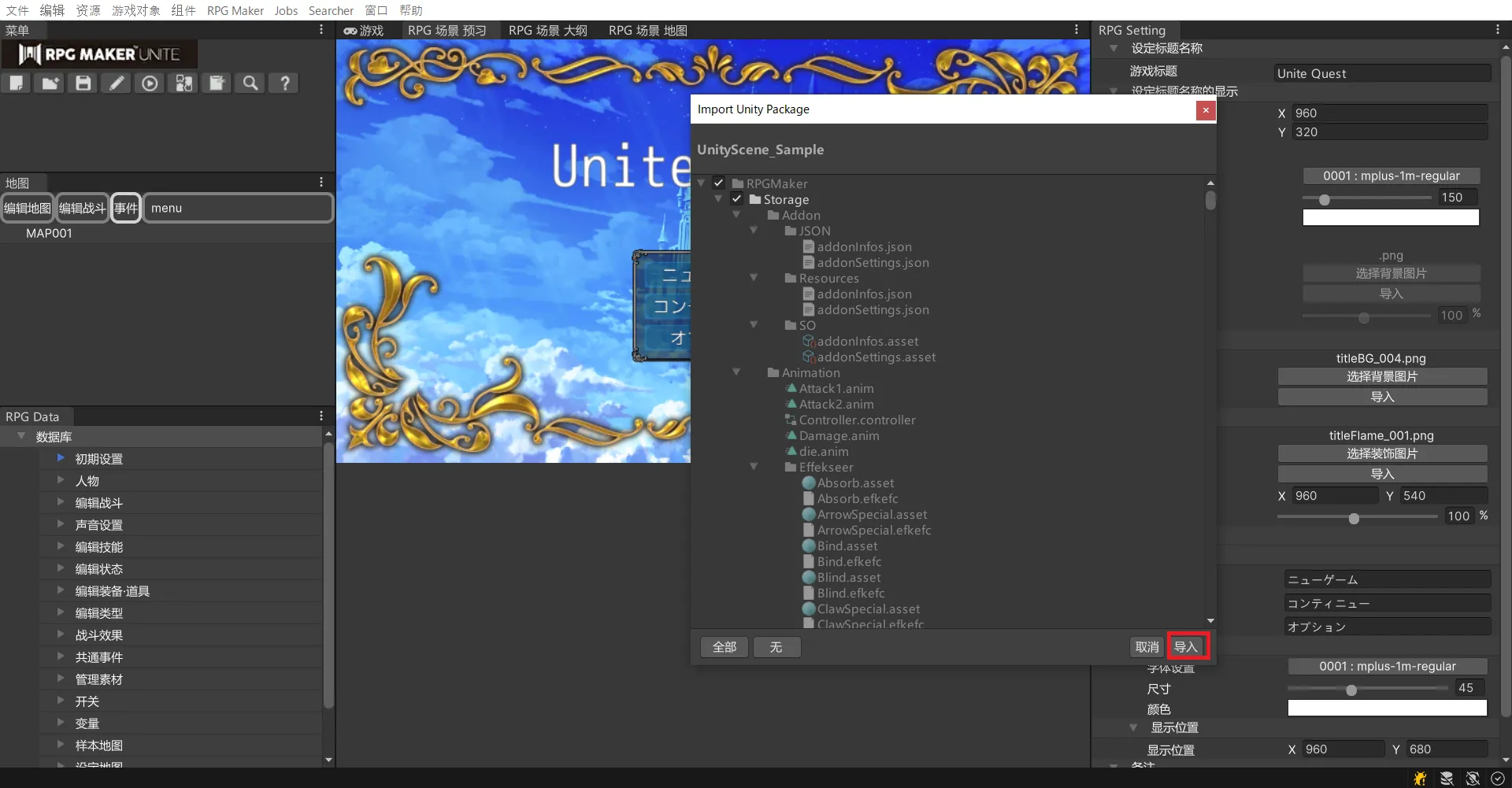The height and width of the screenshot is (788, 1512).
Task: Click the addon puzzle pieces icon
Action: point(183,83)
